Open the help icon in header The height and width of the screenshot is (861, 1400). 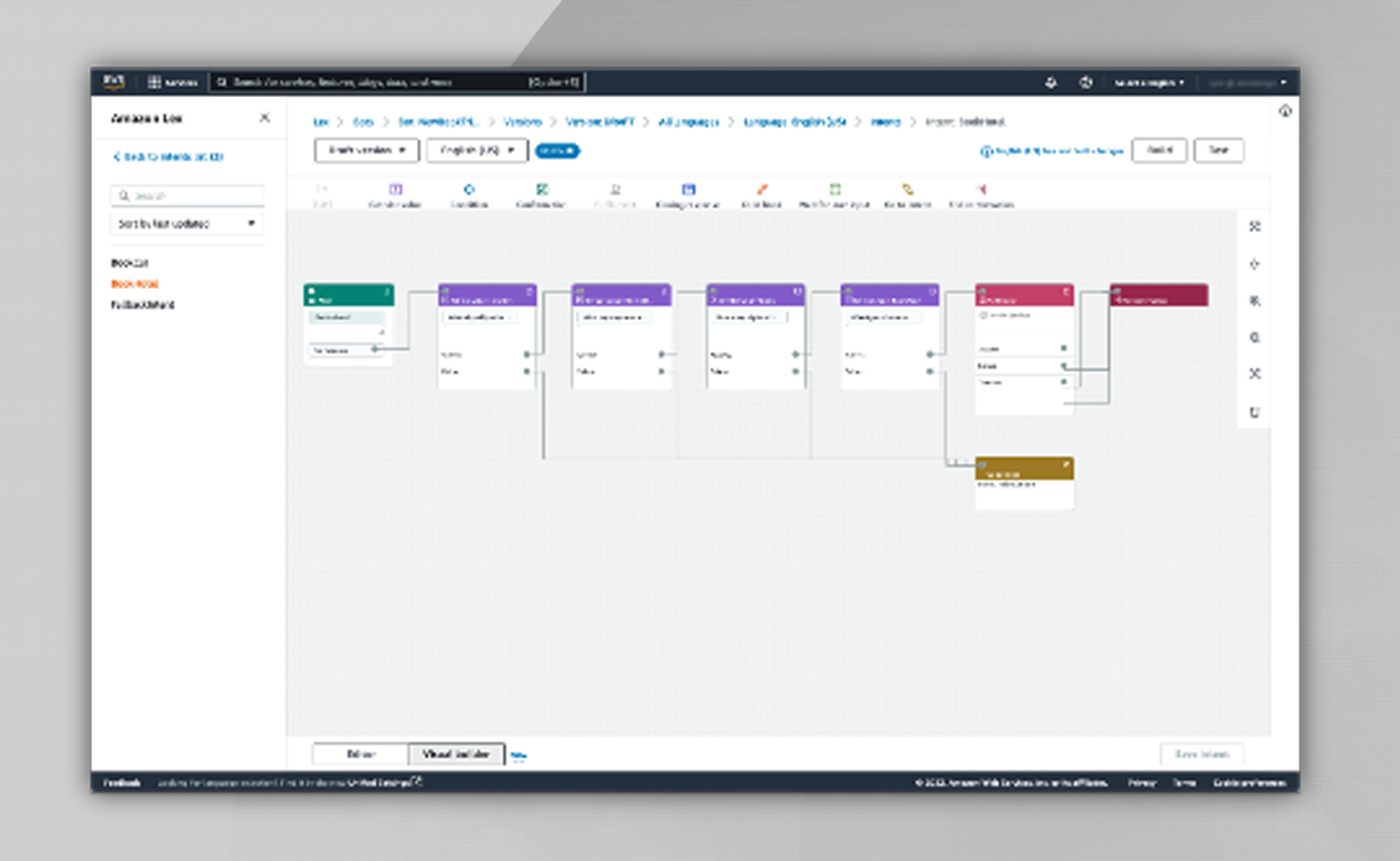click(1086, 82)
